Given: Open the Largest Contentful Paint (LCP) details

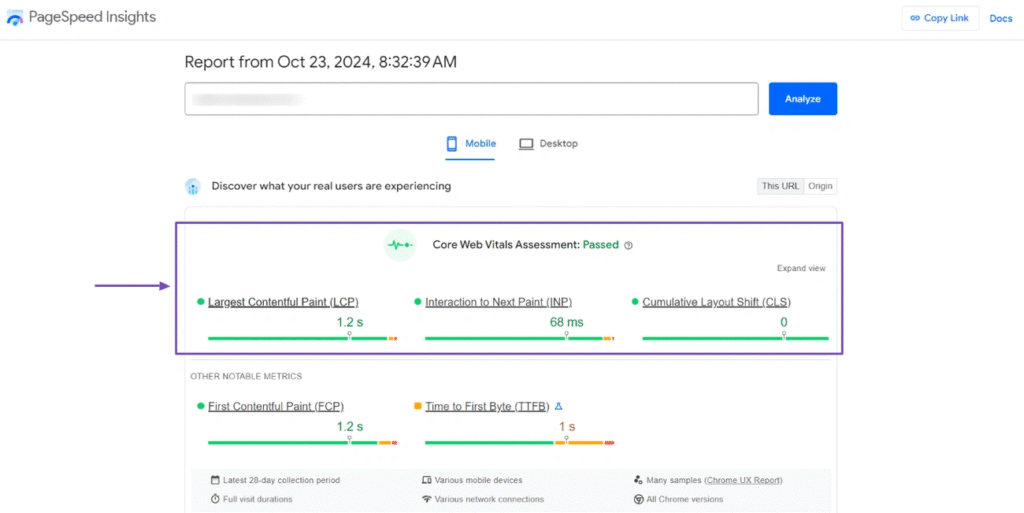Looking at the screenshot, I should tap(283, 302).
